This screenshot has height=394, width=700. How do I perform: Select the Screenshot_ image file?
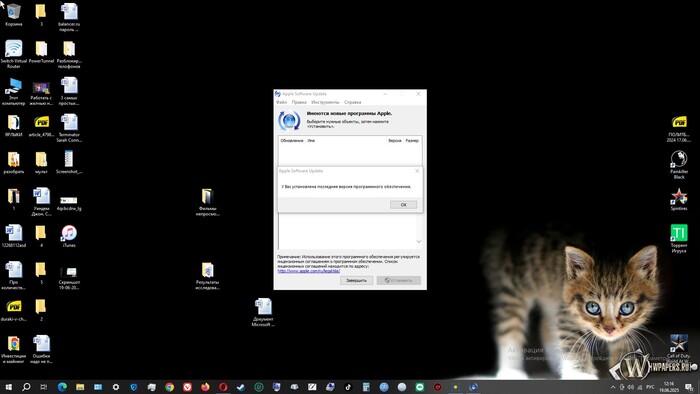pyautogui.click(x=69, y=162)
